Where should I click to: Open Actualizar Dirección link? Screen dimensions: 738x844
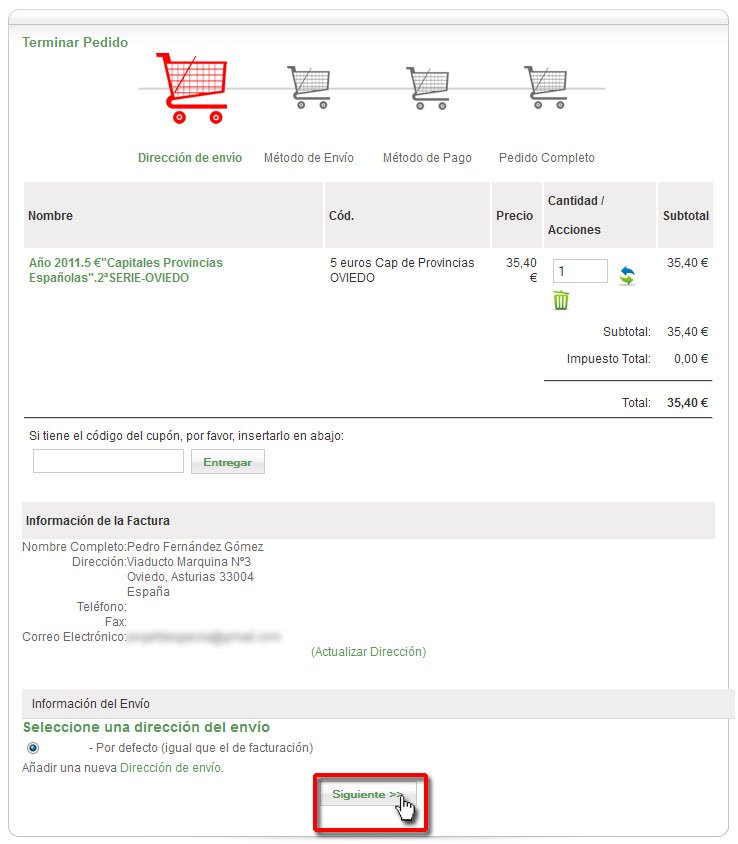coord(368,652)
